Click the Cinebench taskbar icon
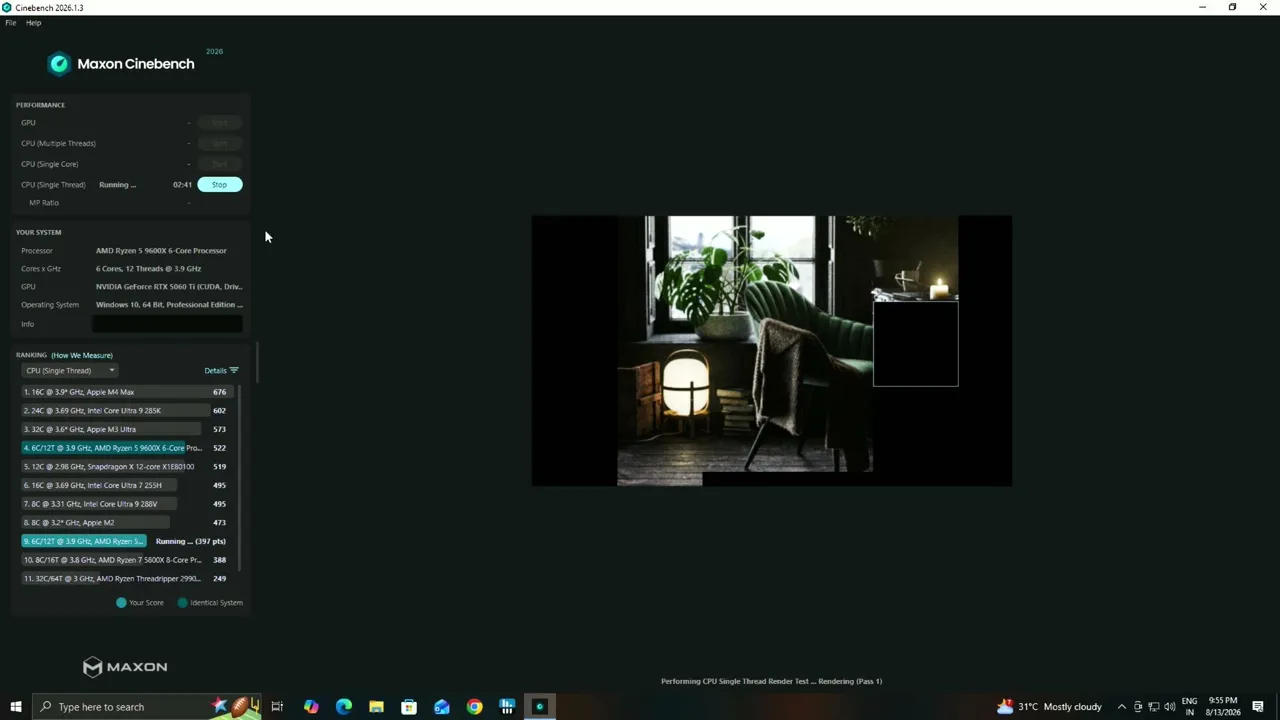Image resolution: width=1280 pixels, height=720 pixels. (540, 707)
